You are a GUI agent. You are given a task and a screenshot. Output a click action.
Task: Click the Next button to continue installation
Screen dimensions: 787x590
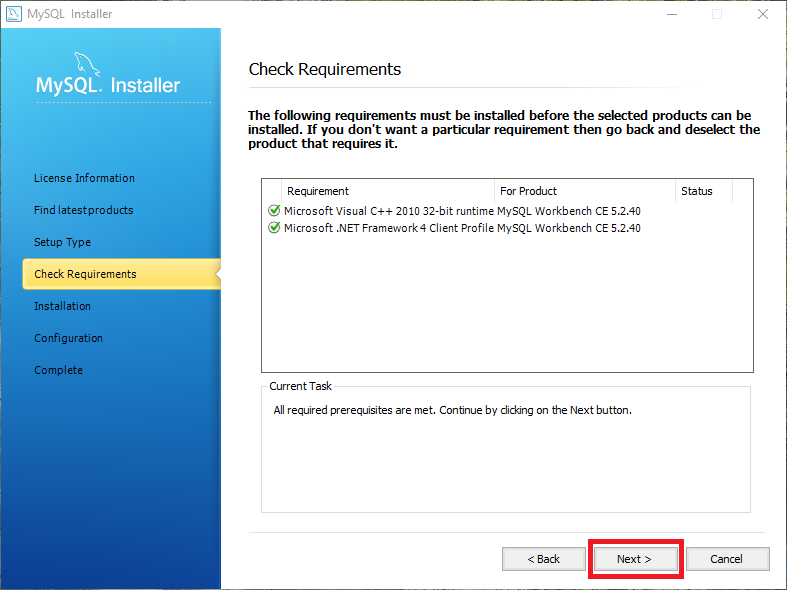click(635, 559)
